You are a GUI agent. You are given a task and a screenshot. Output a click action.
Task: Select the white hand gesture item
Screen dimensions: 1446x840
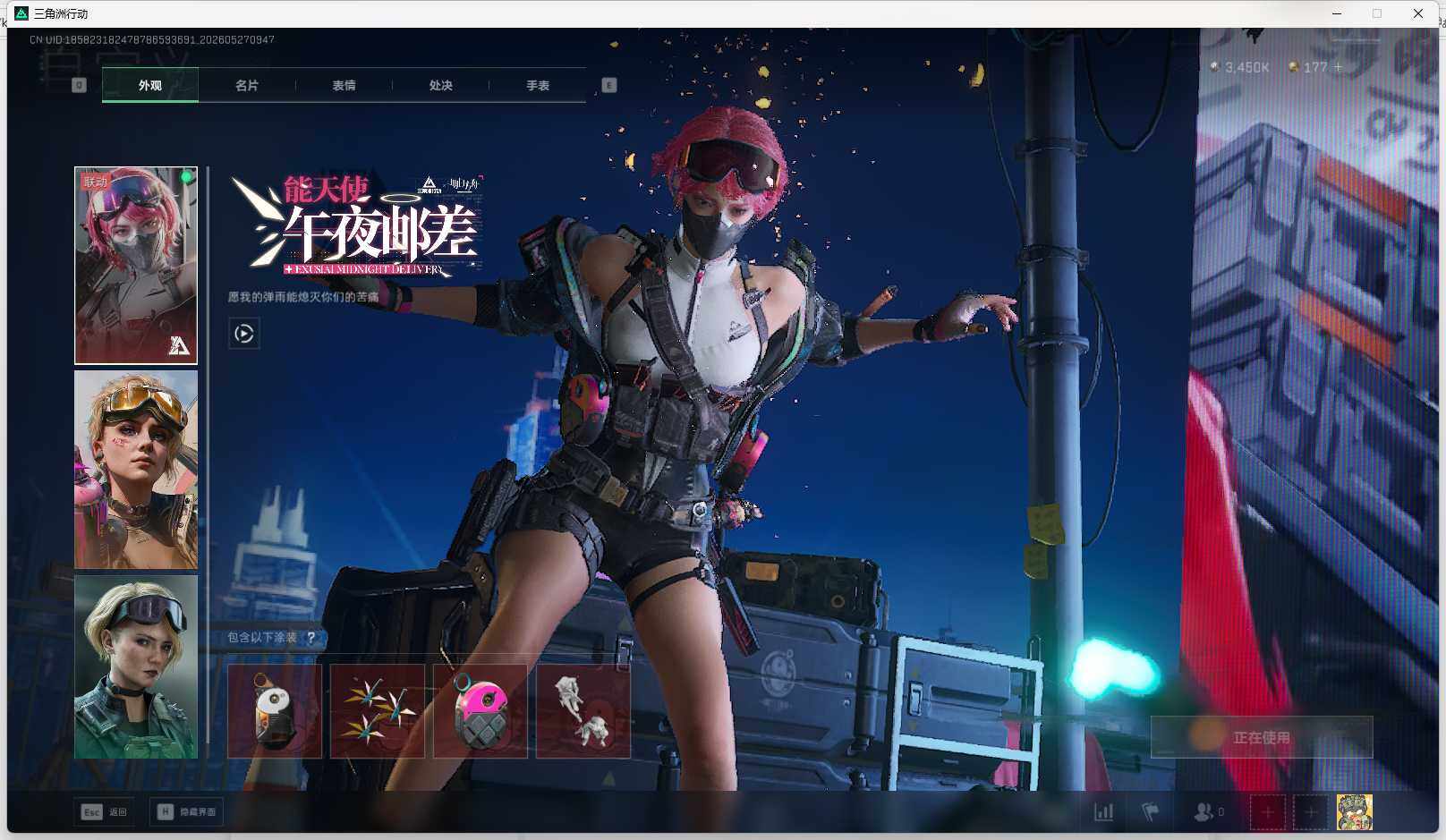tap(583, 711)
